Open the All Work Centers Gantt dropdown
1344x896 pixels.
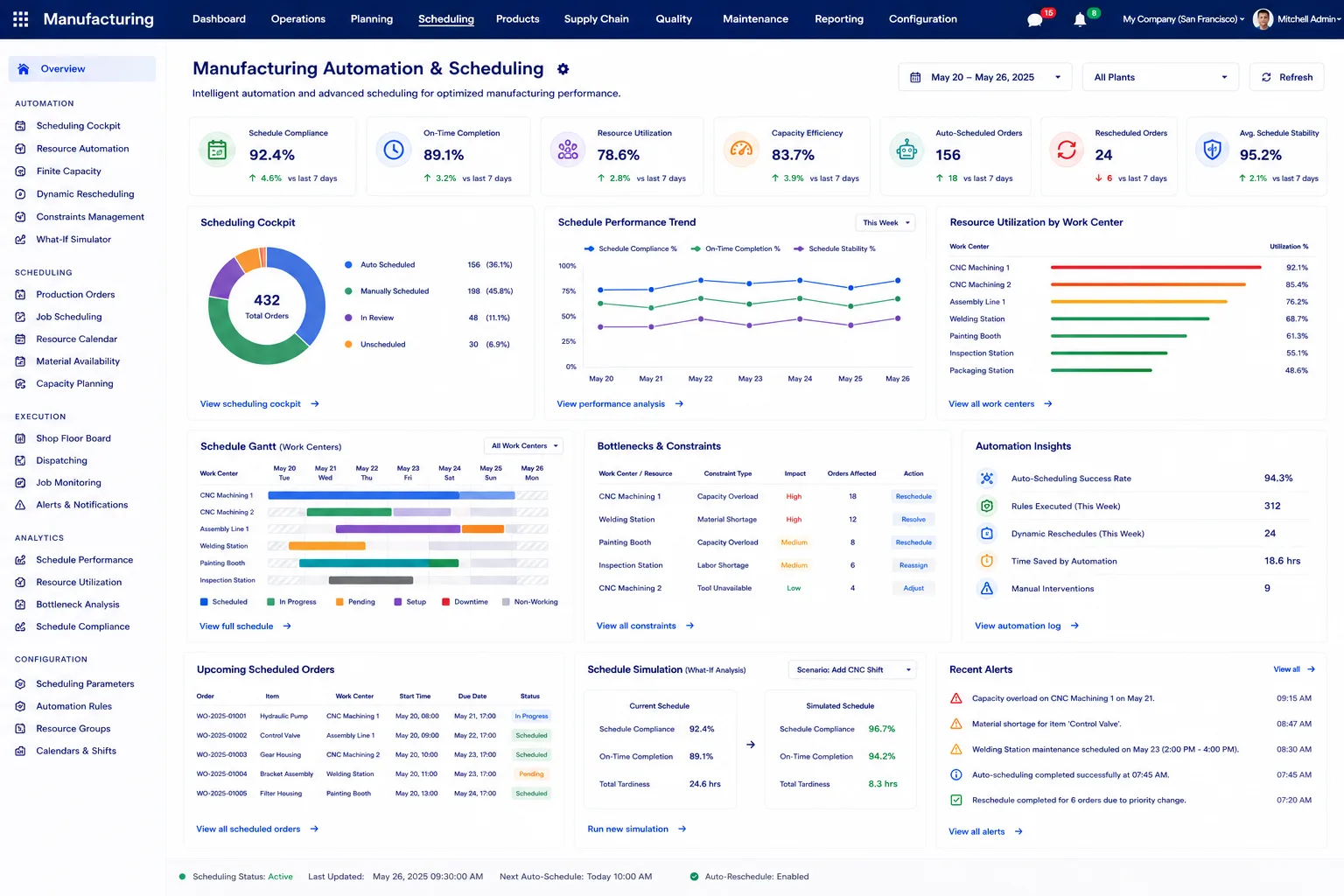[x=523, y=446]
